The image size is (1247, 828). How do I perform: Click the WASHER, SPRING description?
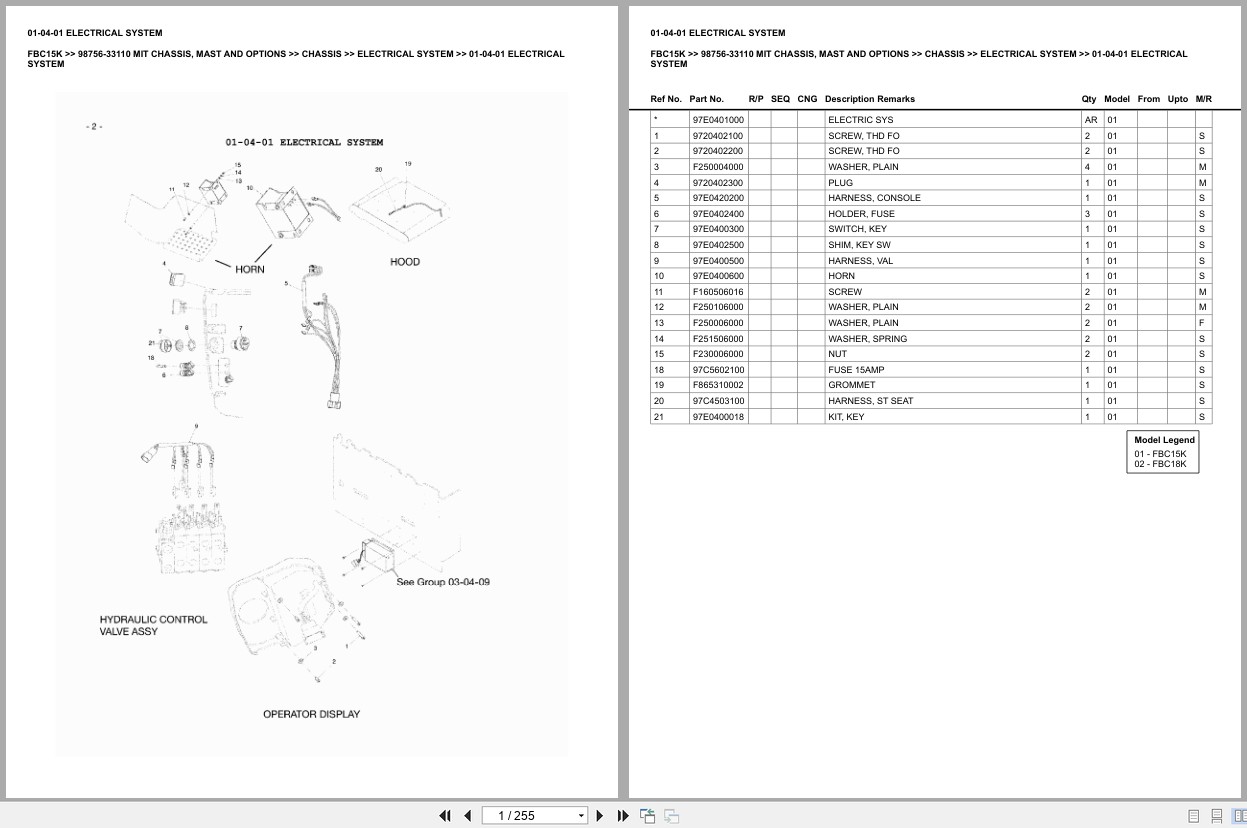click(867, 339)
